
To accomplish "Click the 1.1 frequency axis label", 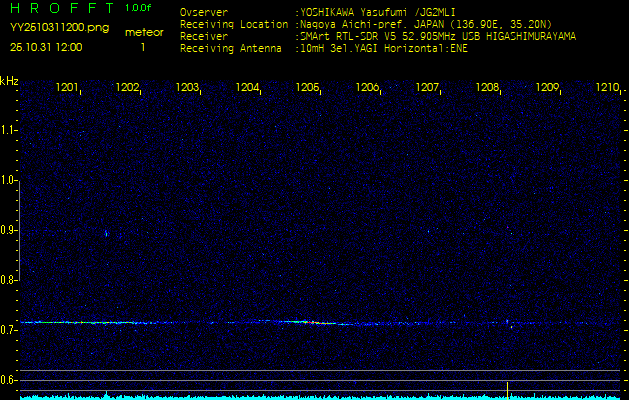I will click(x=9, y=130).
